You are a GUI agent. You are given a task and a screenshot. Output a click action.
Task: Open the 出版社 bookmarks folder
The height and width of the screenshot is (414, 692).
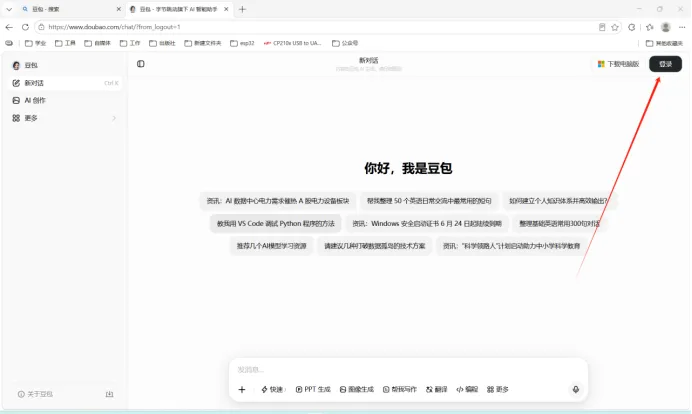(162, 43)
